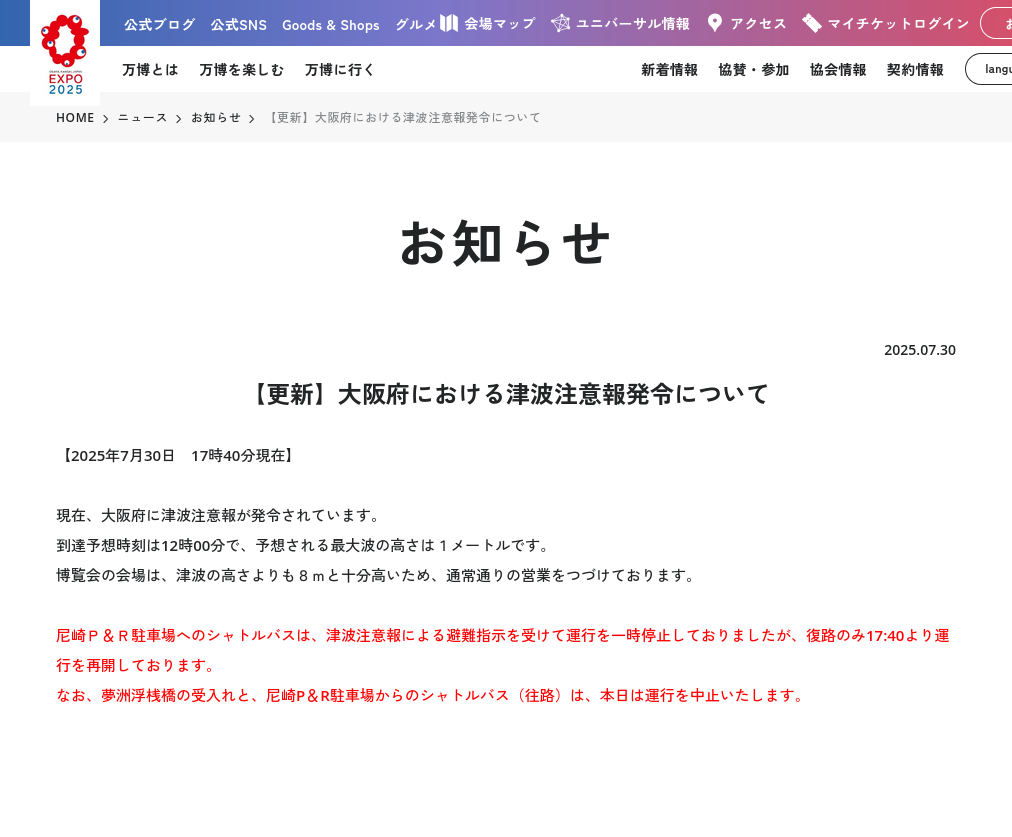This screenshot has height=837, width=1012.
Task: Open the language selector button
Action: click(x=989, y=69)
